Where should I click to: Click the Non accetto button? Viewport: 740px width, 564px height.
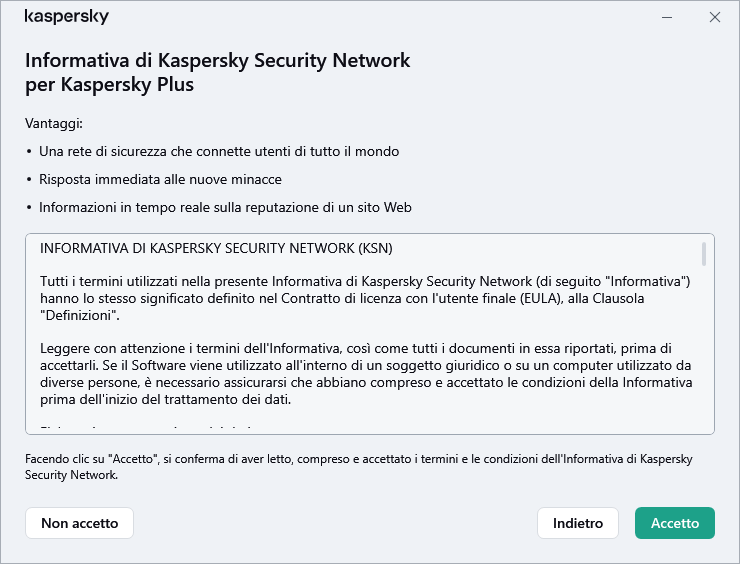click(x=79, y=523)
